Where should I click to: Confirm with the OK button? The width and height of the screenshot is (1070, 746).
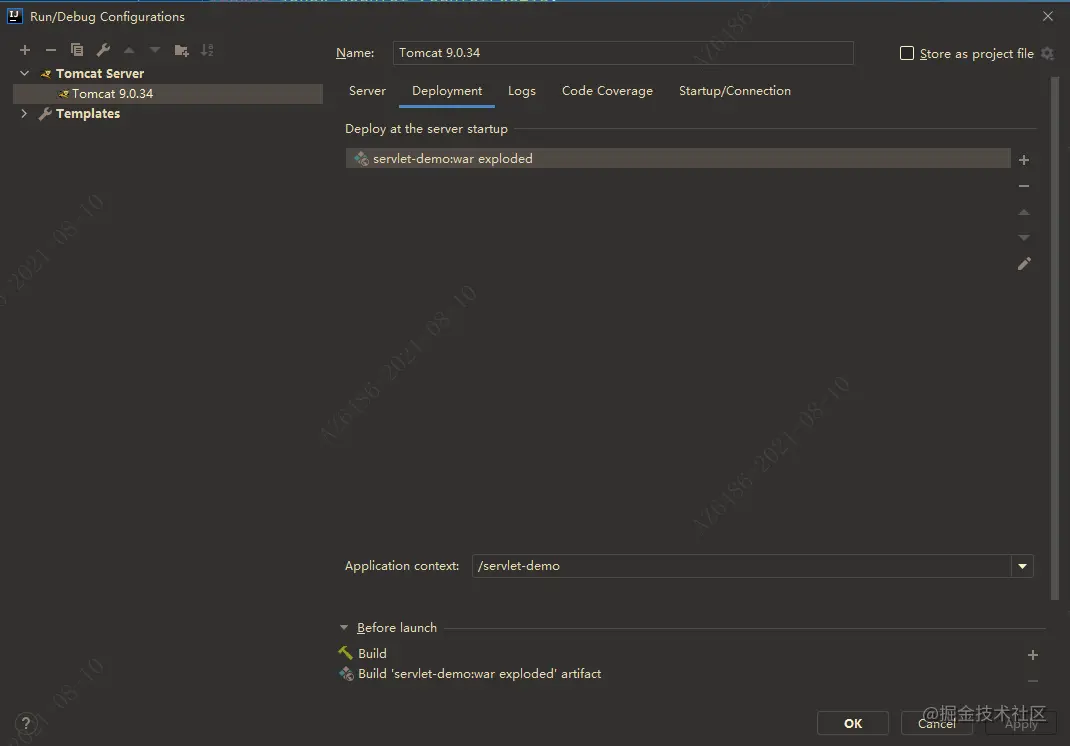853,723
